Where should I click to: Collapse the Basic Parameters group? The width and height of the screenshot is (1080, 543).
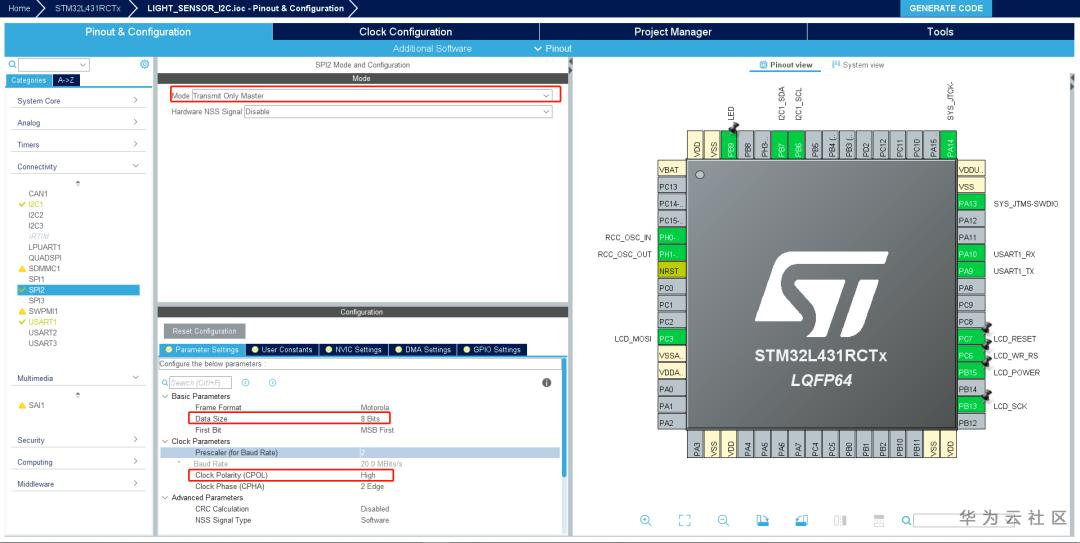pos(165,396)
